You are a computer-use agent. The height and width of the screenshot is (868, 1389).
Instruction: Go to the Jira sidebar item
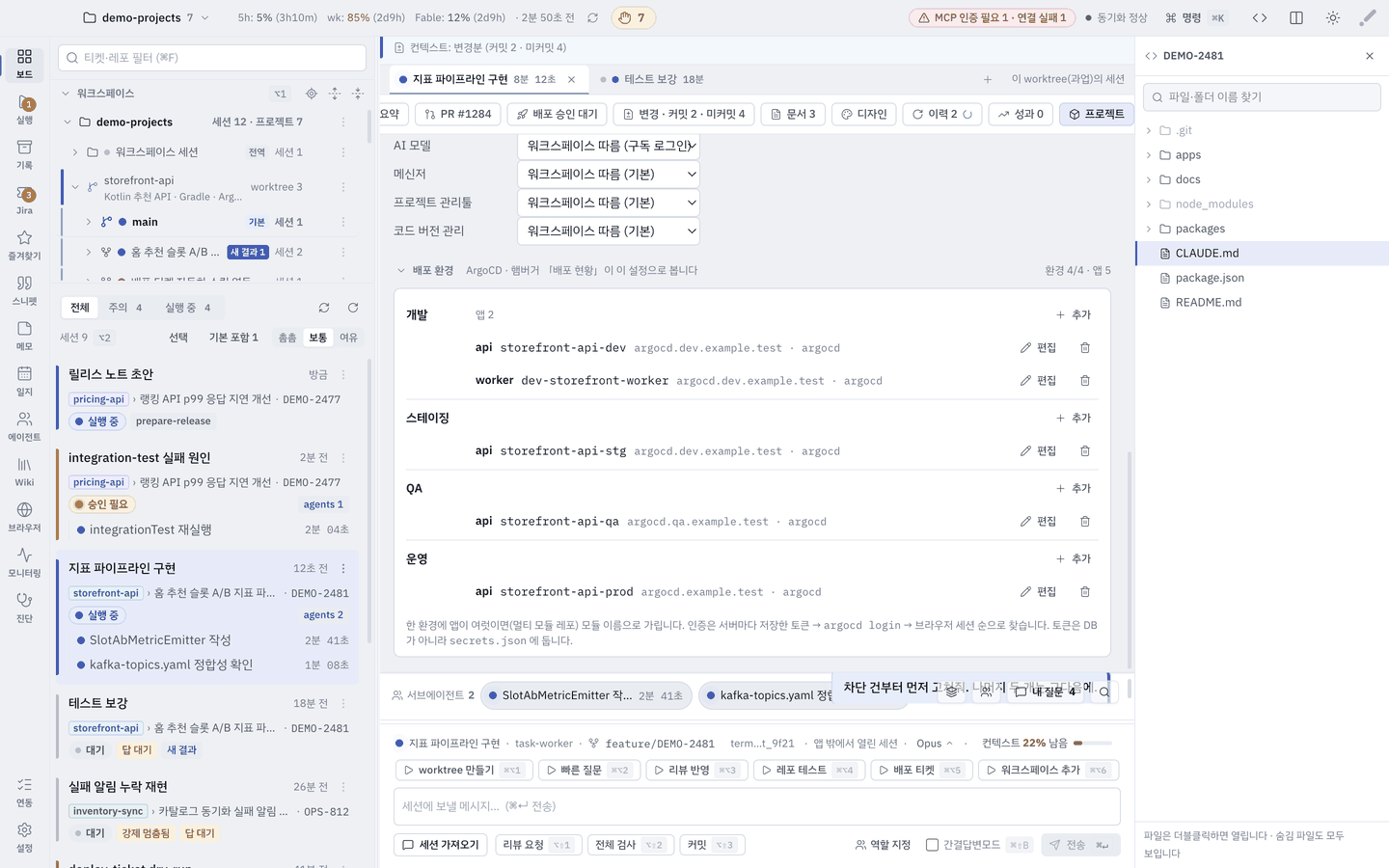click(24, 201)
